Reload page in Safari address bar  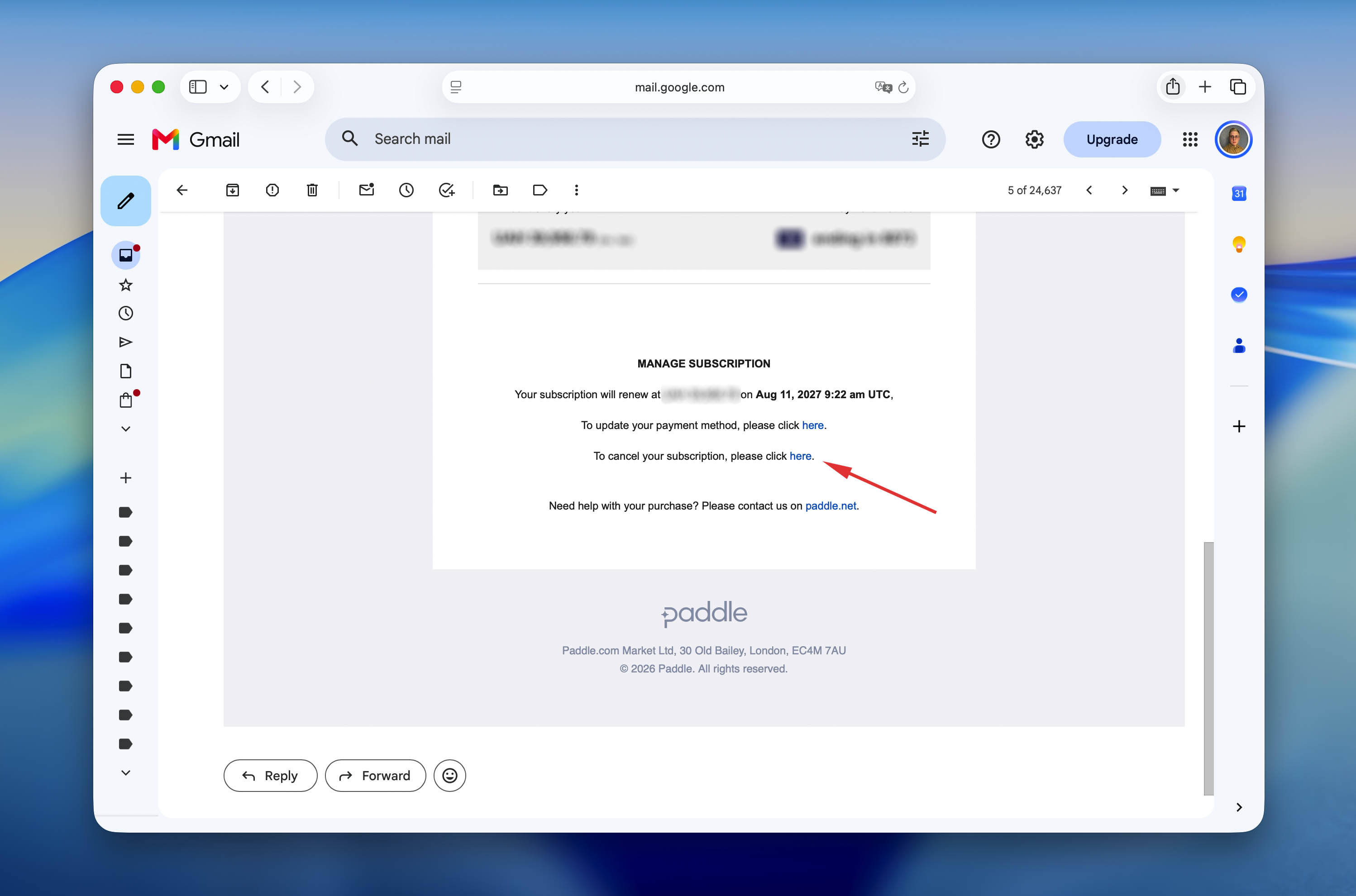903,87
